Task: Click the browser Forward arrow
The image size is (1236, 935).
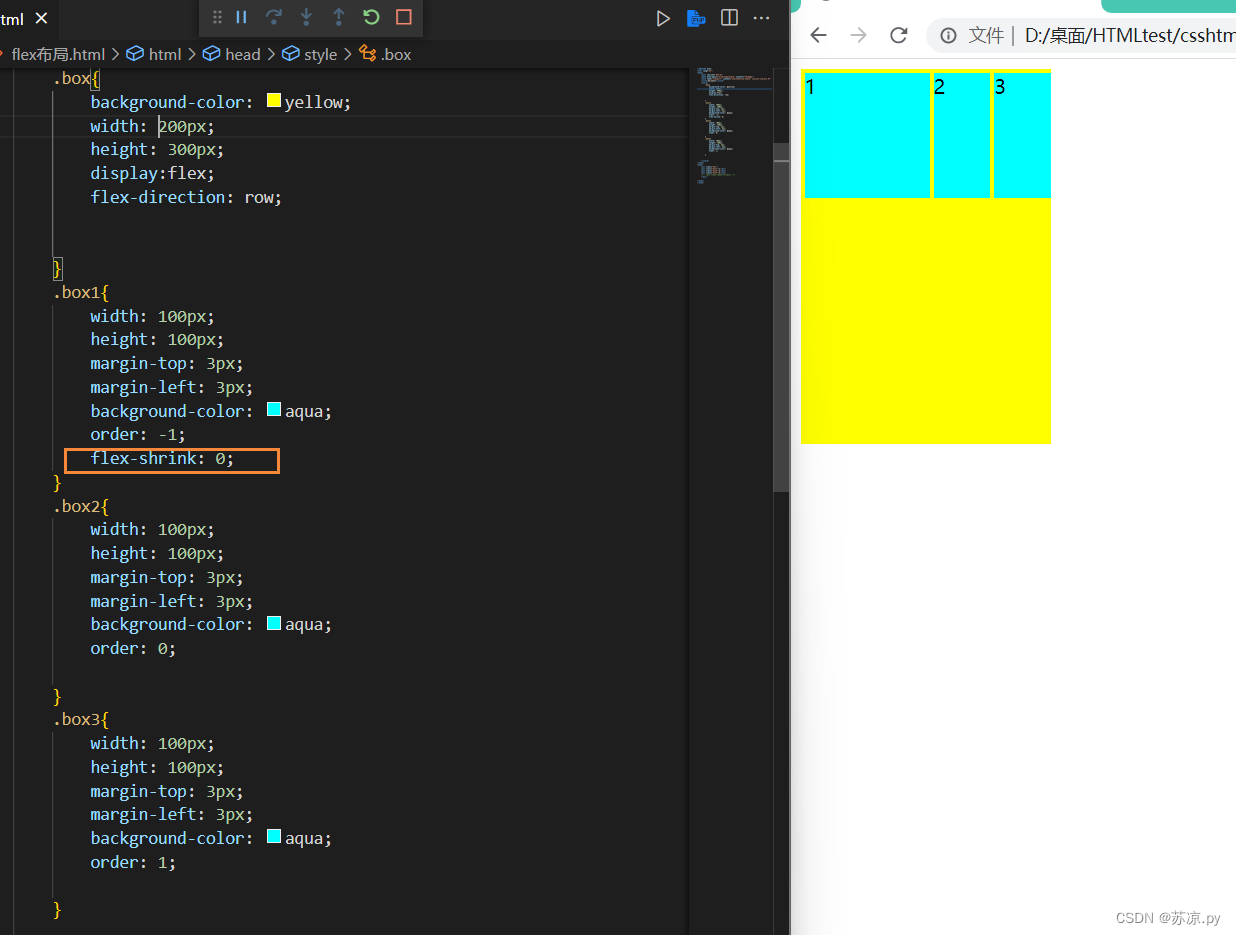Action: click(858, 35)
